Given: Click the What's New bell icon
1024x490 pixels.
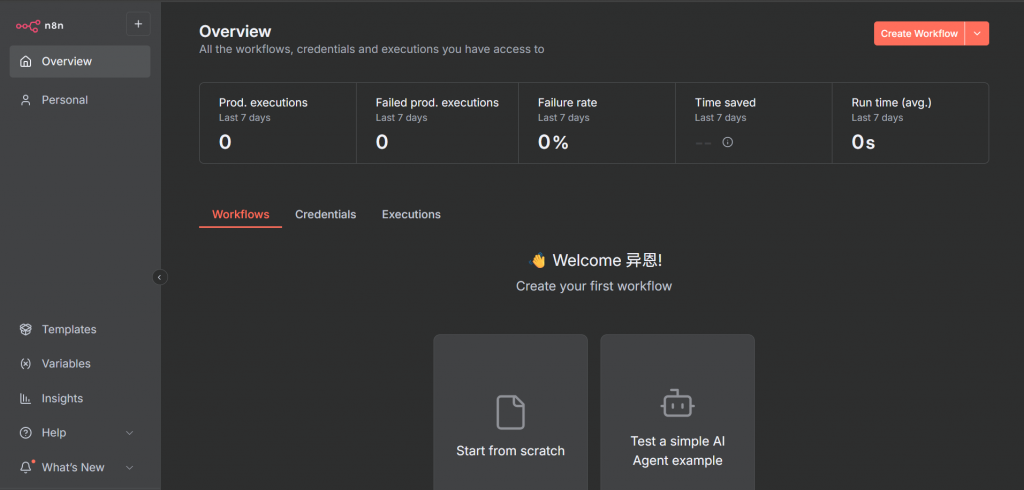Looking at the screenshot, I should click(x=26, y=467).
